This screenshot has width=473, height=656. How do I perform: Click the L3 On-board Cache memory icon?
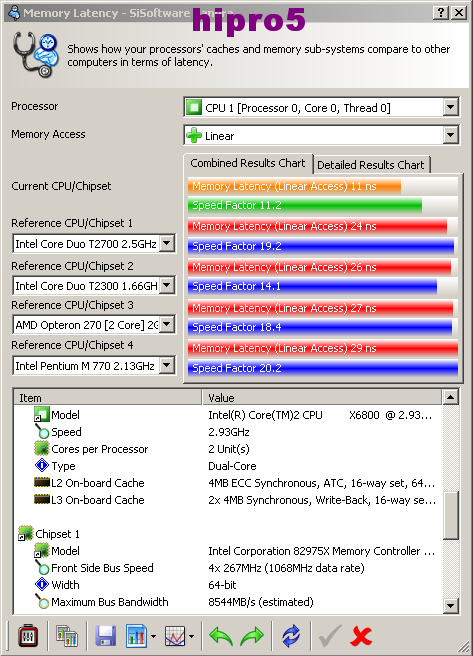pyautogui.click(x=41, y=500)
